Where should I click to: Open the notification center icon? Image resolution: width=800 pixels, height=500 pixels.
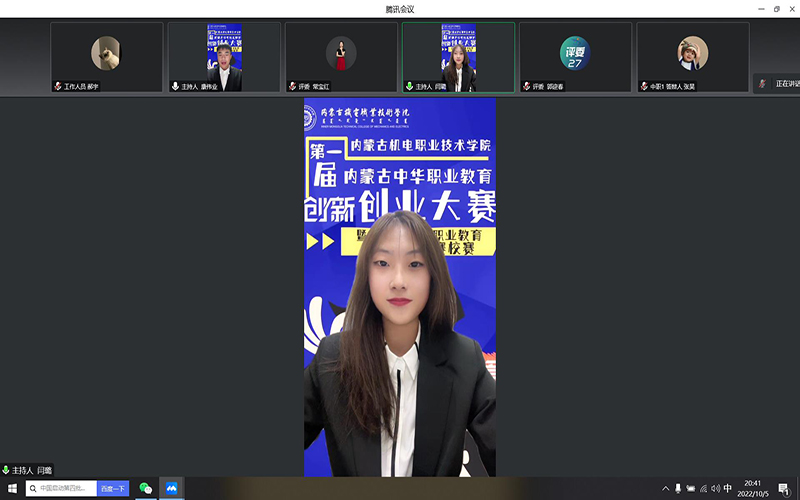click(x=785, y=488)
